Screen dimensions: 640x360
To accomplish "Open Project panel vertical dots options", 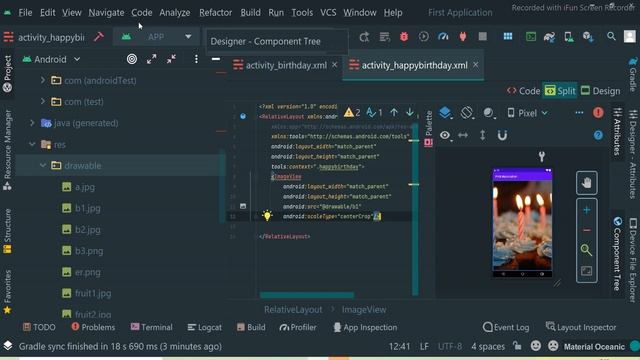I will [196, 59].
